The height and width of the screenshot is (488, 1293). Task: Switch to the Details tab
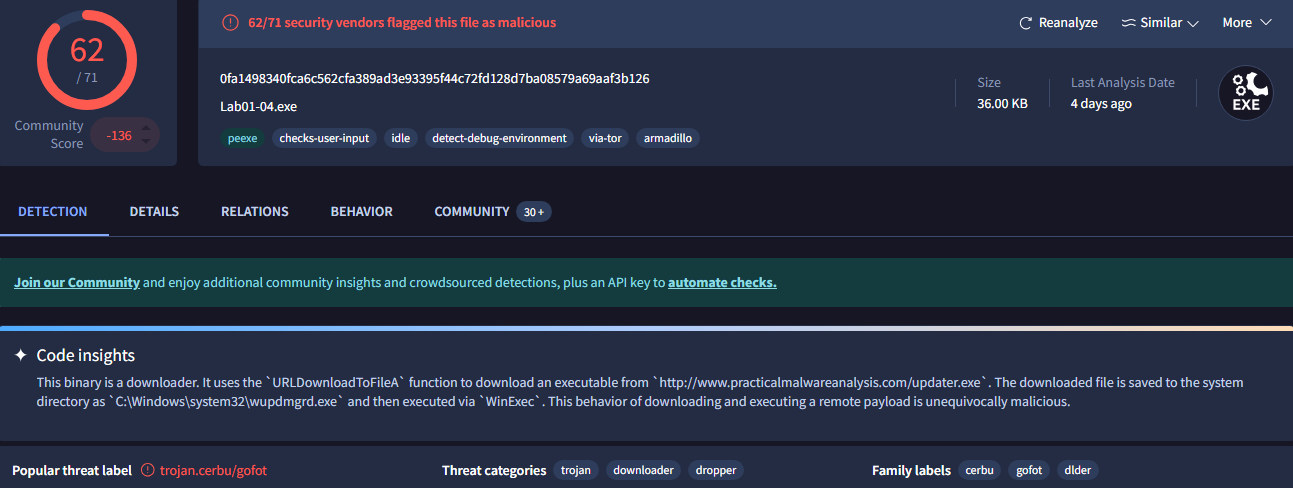pyautogui.click(x=154, y=212)
